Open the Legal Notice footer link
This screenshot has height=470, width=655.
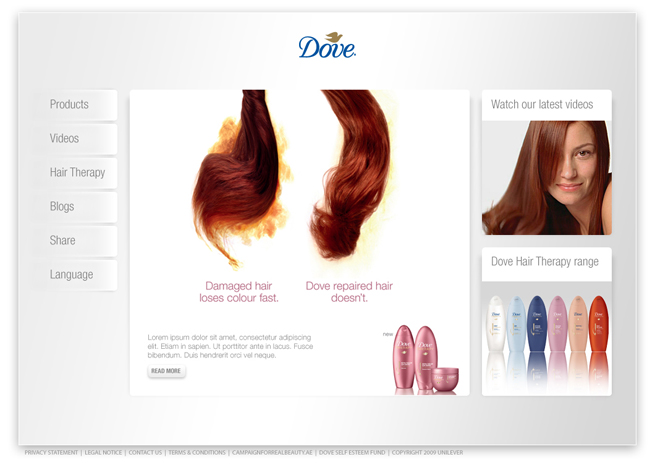coord(103,452)
